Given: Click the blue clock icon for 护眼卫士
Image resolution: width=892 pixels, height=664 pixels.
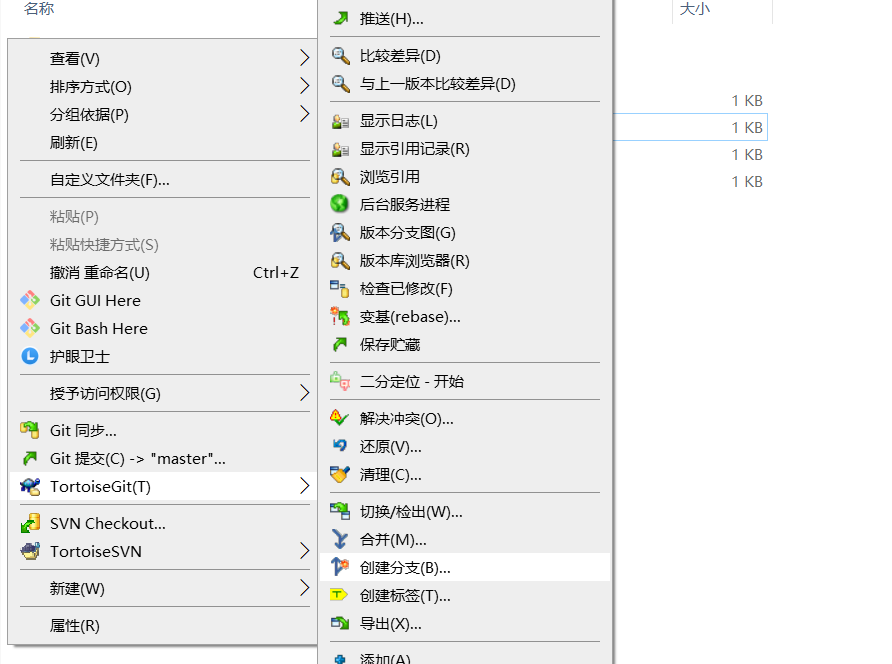Looking at the screenshot, I should click(30, 356).
